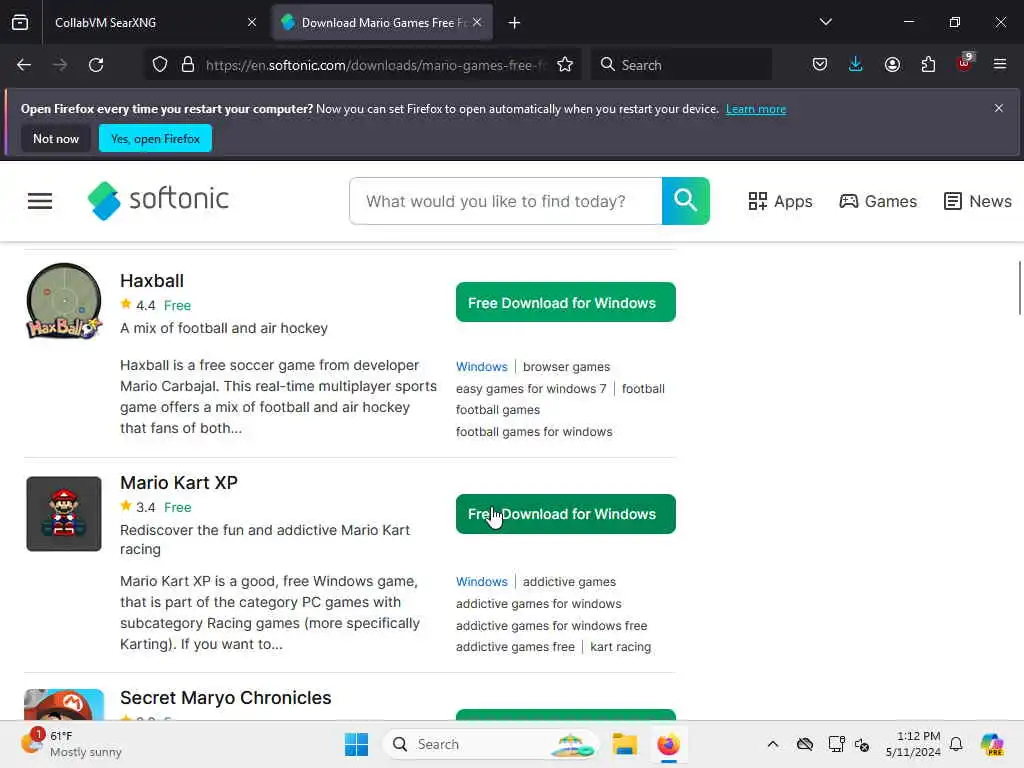Open the extensions puzzle icon
Viewport: 1024px width, 768px height.
[928, 65]
